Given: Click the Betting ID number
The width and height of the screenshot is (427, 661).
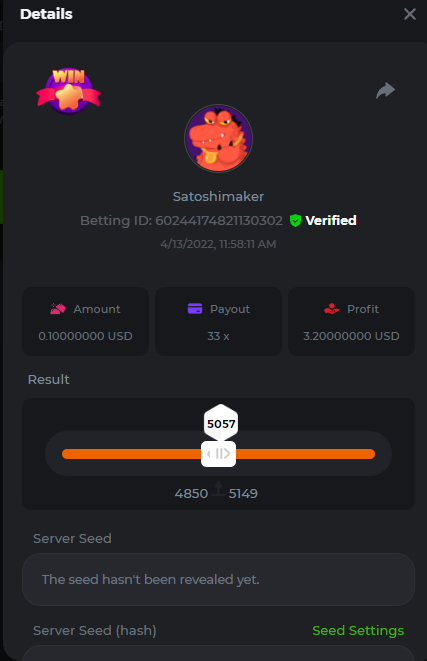Looking at the screenshot, I should point(219,220).
